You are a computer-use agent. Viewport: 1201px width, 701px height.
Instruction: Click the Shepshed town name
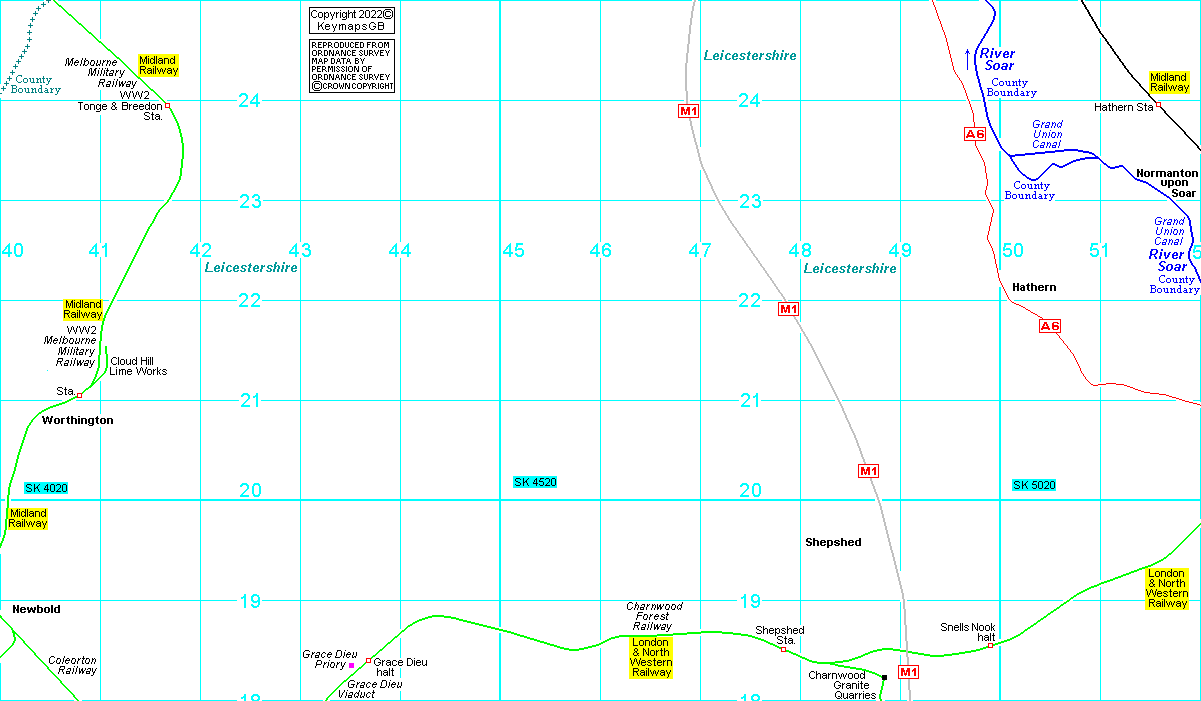click(x=833, y=542)
